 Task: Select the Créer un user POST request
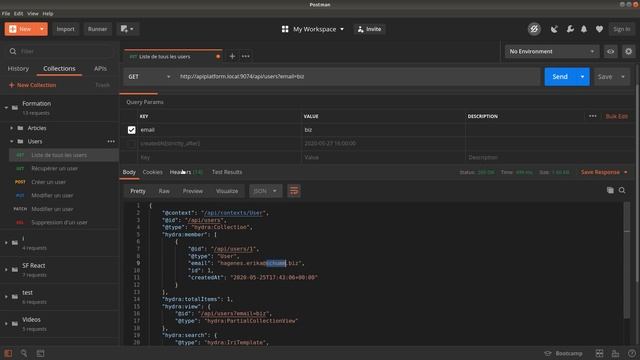coord(64,182)
